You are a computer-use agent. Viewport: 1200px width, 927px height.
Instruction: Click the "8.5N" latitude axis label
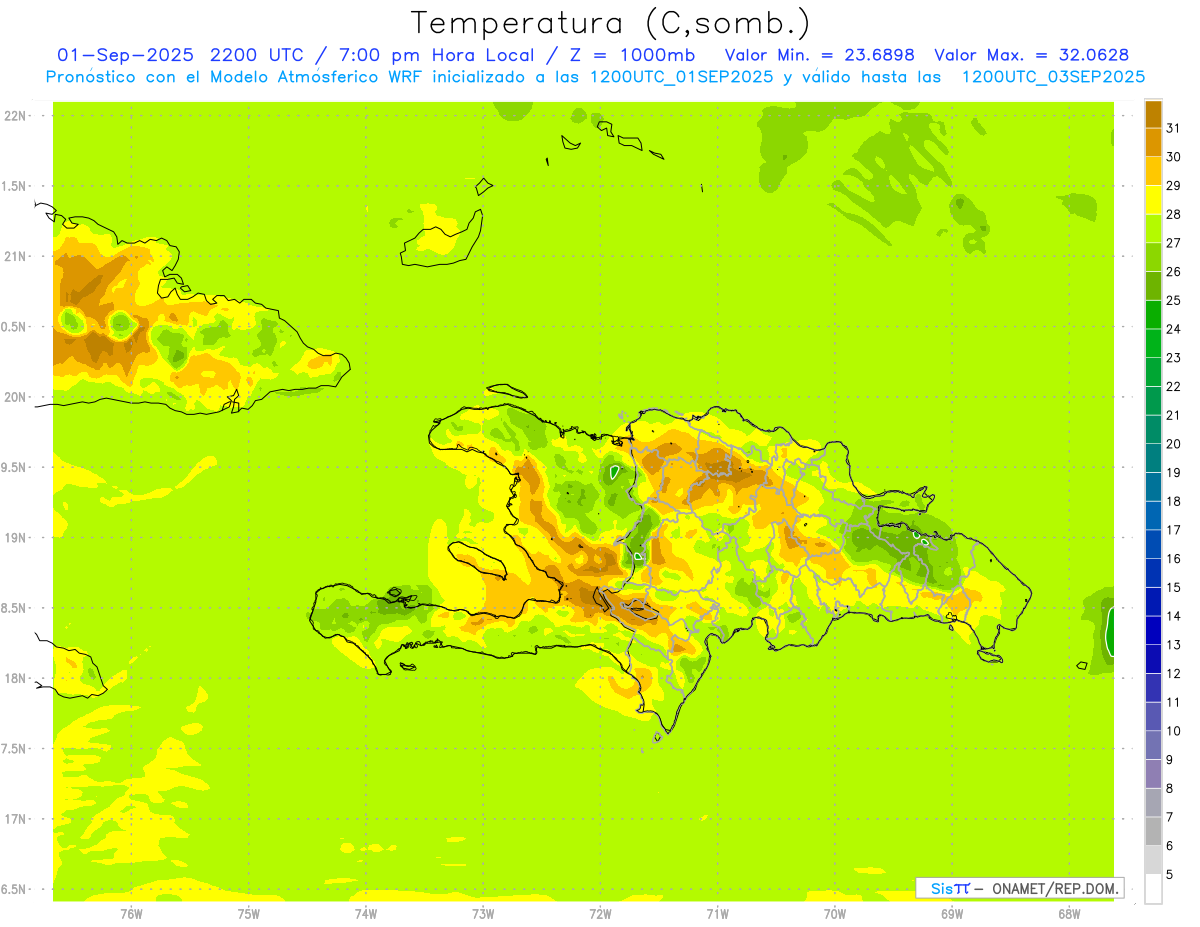click(x=15, y=608)
